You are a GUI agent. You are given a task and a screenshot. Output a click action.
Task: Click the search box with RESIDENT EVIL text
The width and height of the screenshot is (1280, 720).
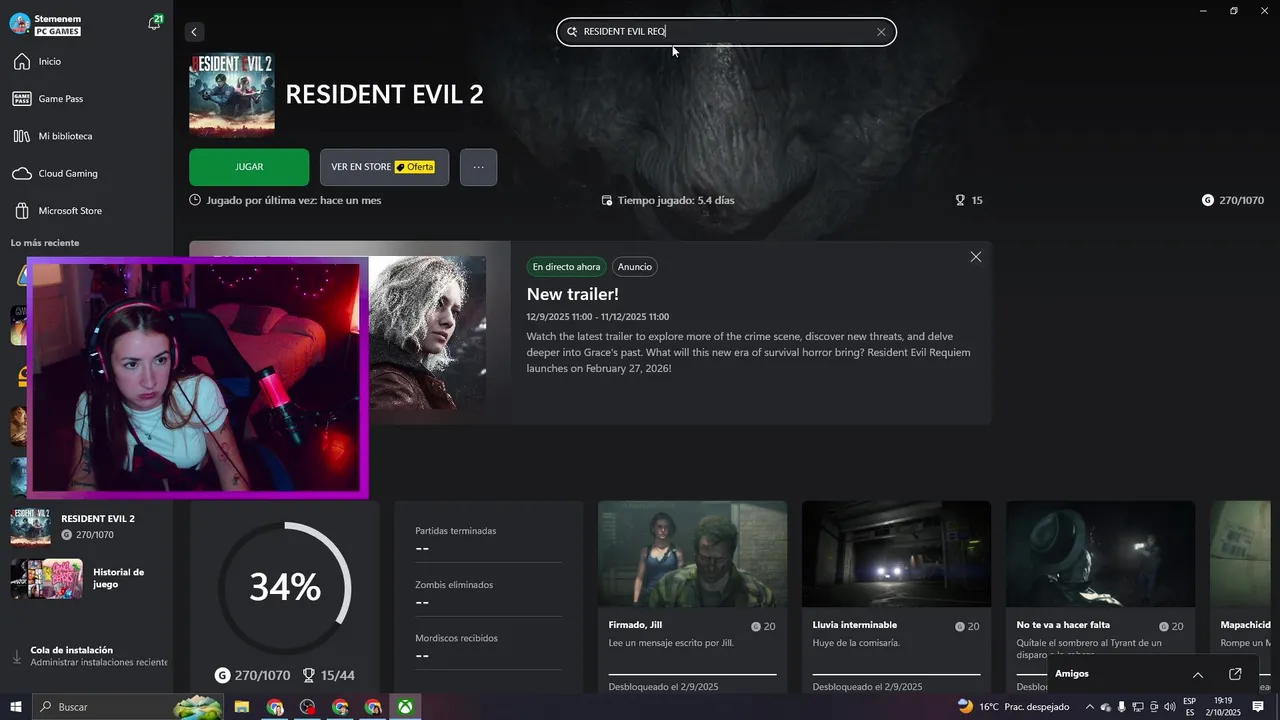click(x=726, y=32)
